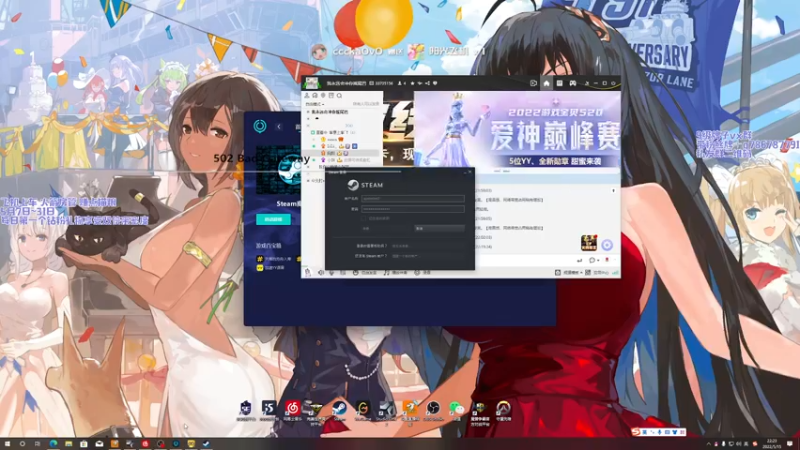Screen dimensions: 800x450
Task: Click the YY channel avatar picture
Action: click(311, 83)
